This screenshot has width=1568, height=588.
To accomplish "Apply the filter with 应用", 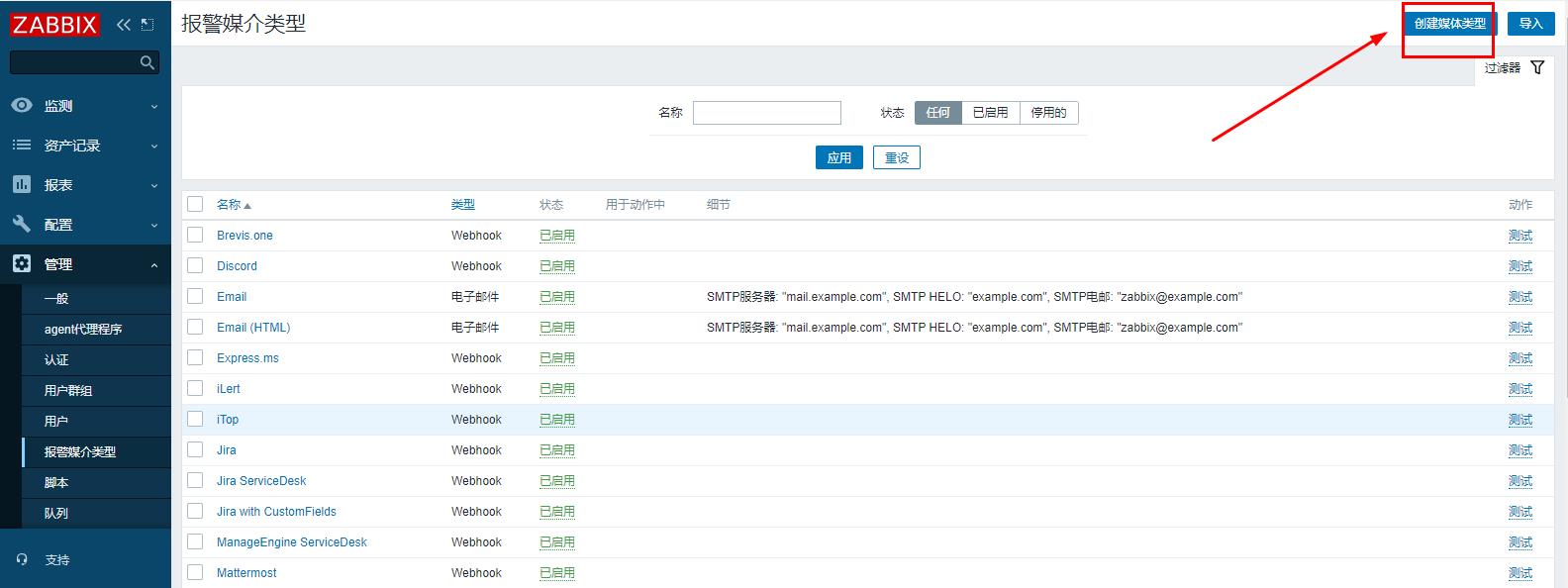I will click(839, 157).
